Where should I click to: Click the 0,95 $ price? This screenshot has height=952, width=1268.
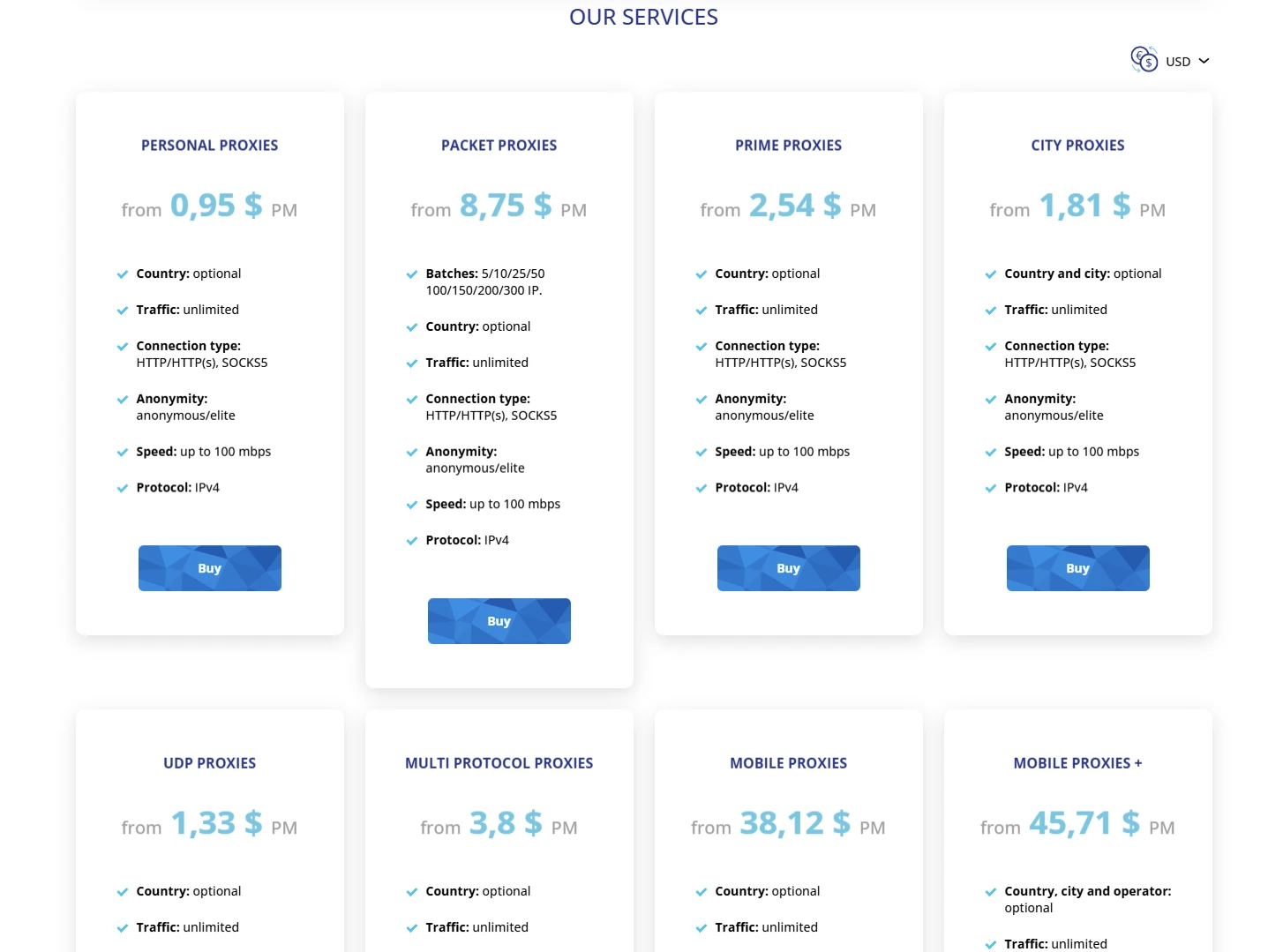tap(216, 206)
